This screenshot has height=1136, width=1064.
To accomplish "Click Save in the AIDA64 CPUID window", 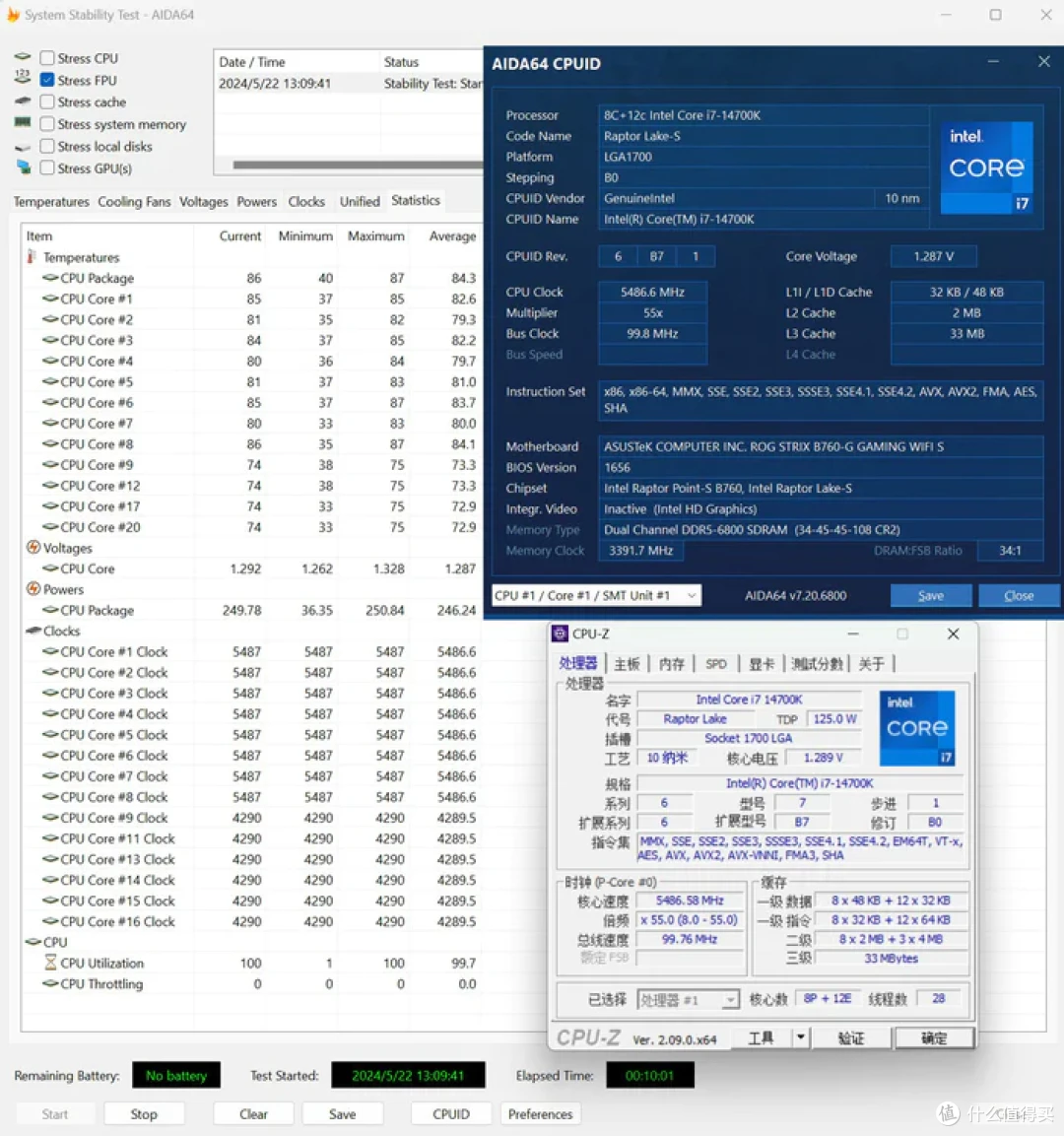I will [931, 595].
